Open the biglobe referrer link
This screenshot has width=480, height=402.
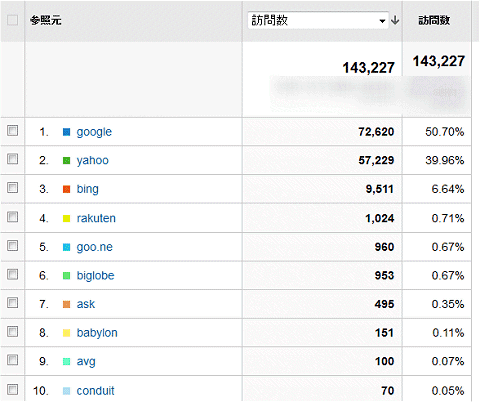coord(95,276)
